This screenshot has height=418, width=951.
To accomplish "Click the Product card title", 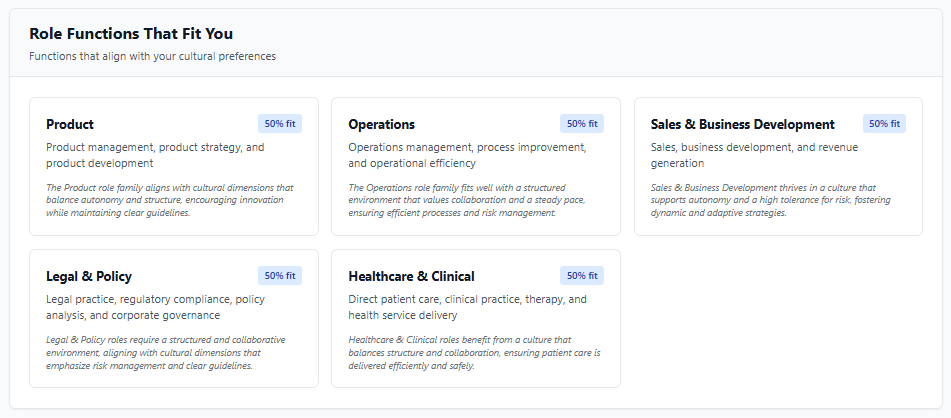I will point(70,124).
